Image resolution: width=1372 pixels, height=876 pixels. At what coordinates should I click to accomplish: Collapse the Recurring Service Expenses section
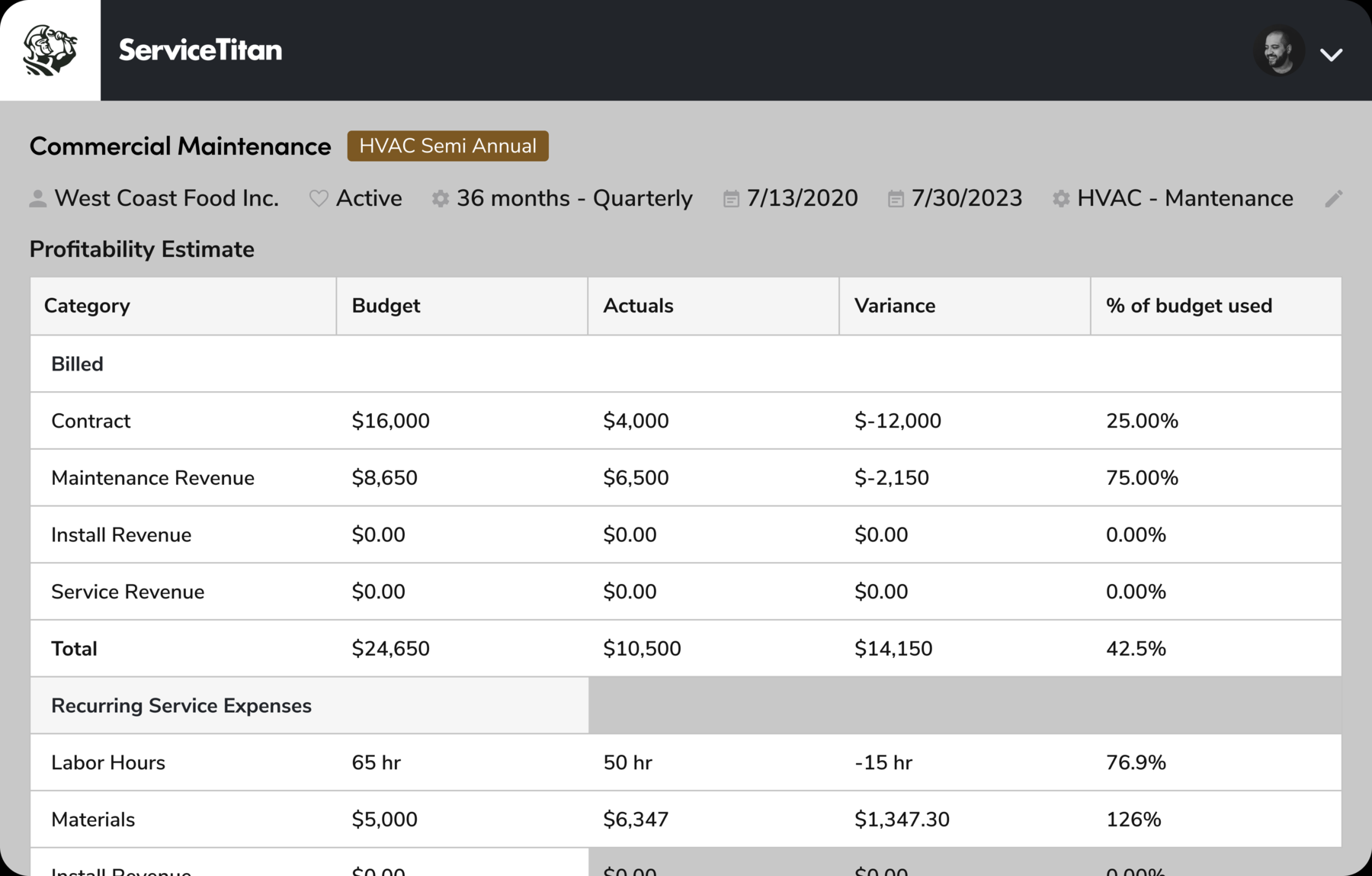(309, 705)
